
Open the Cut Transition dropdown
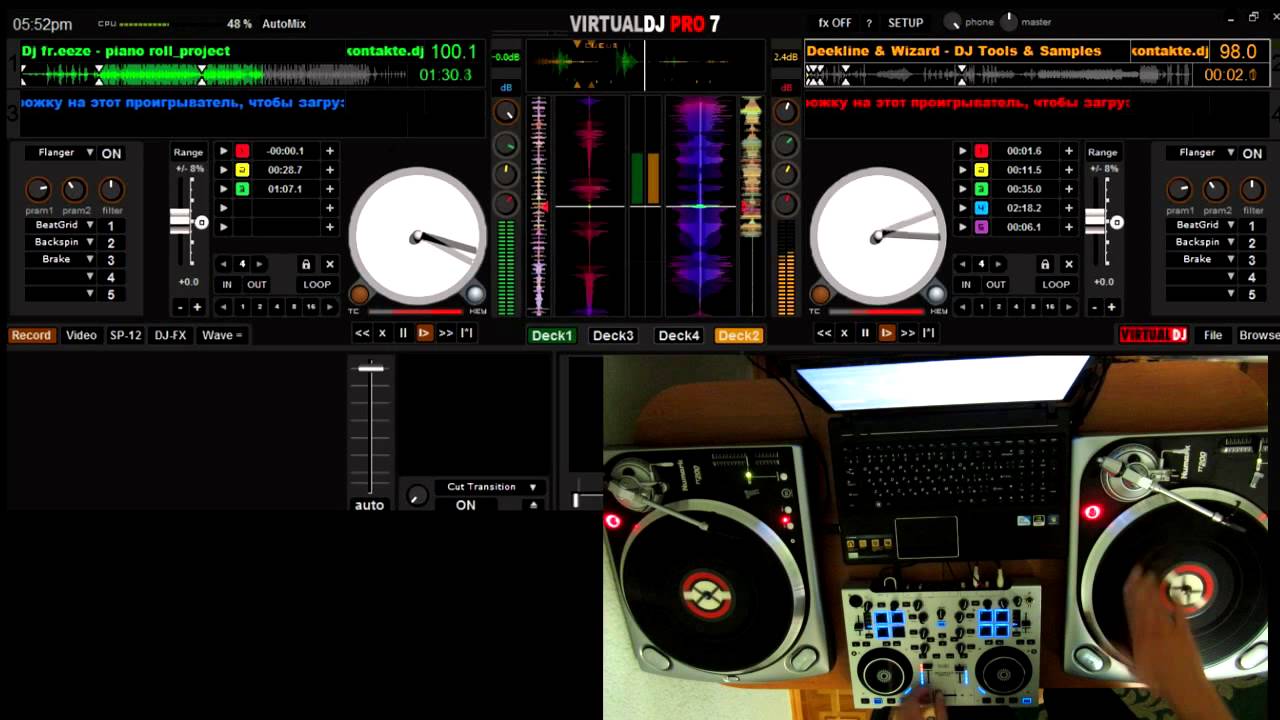(491, 487)
